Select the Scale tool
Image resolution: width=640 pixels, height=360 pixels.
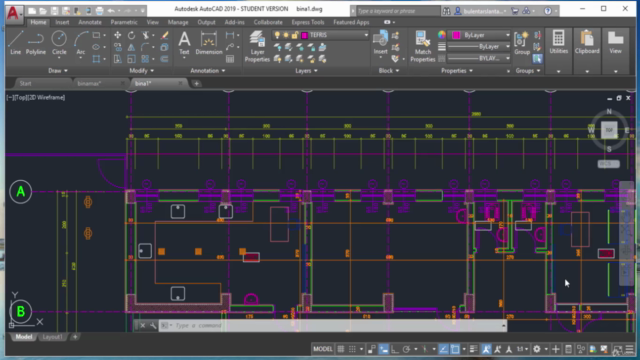point(131,59)
